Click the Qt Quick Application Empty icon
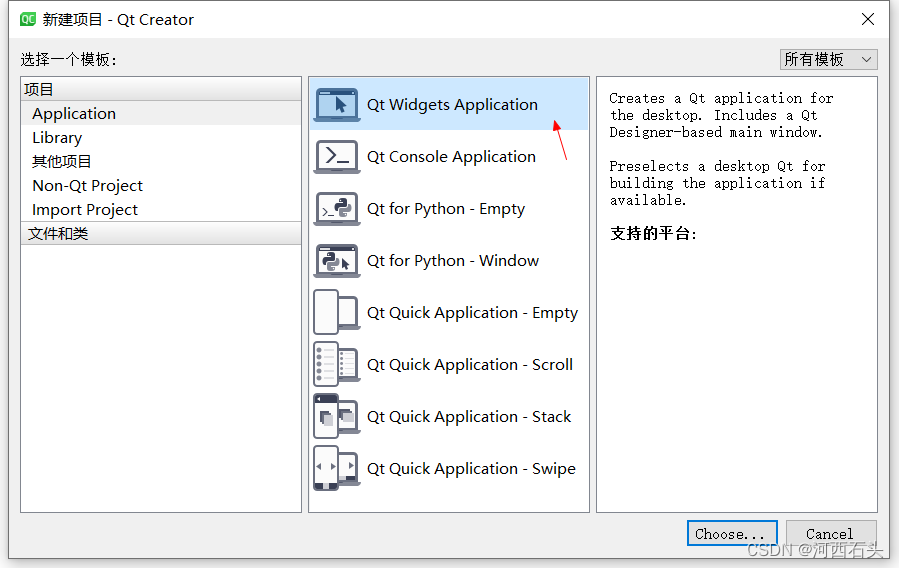The height and width of the screenshot is (568, 899). tap(337, 312)
